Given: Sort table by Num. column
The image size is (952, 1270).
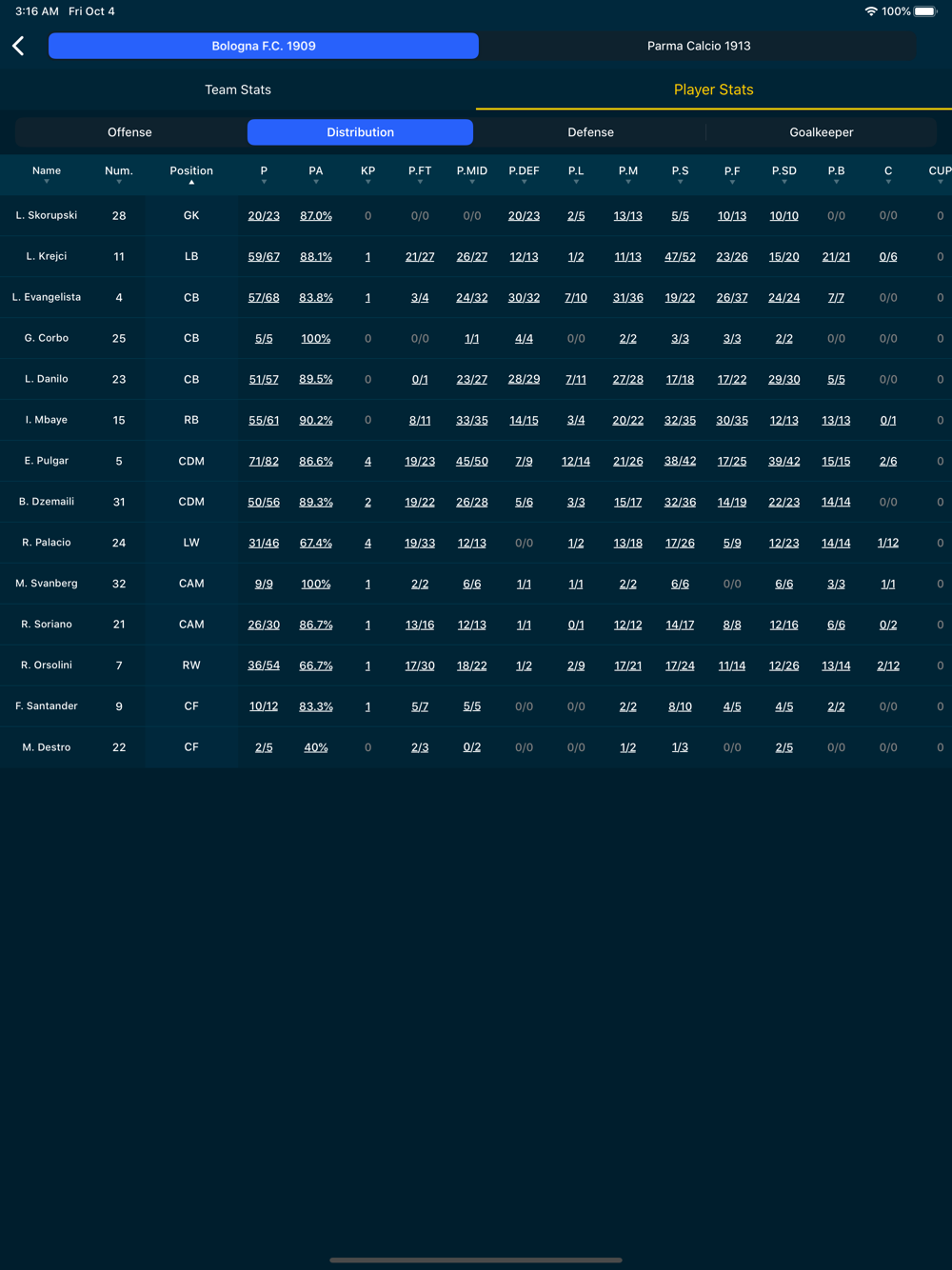Looking at the screenshot, I should tap(119, 173).
